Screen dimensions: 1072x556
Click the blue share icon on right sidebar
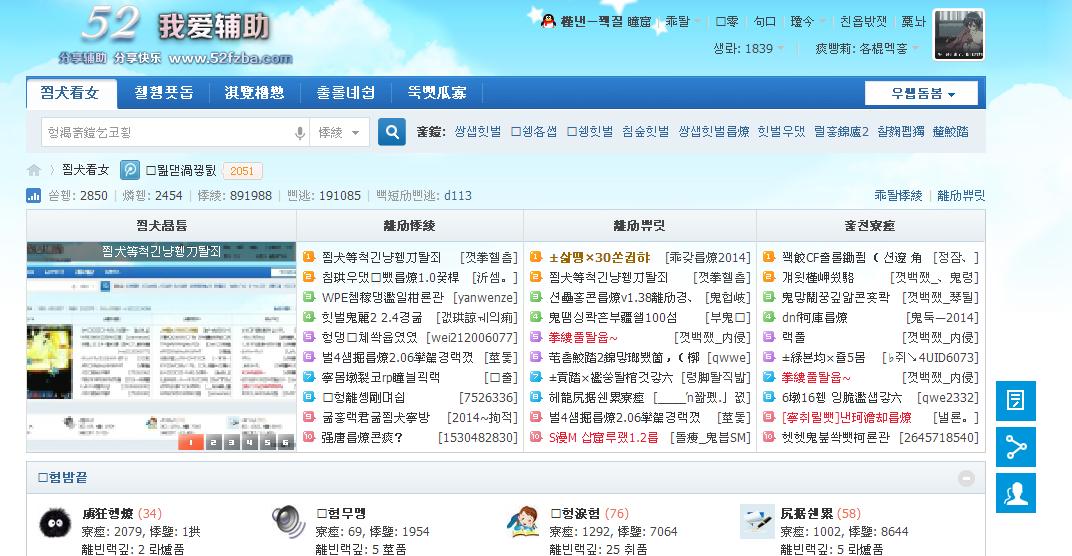[x=1016, y=447]
